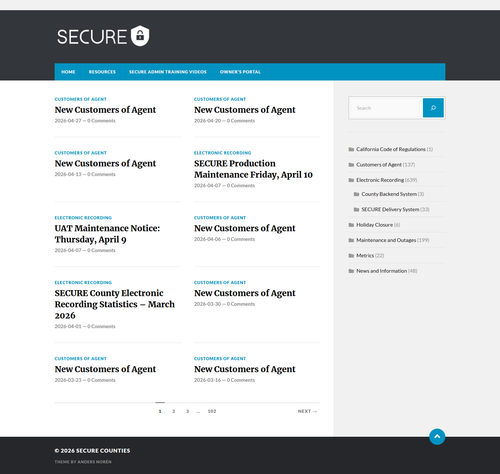The height and width of the screenshot is (474, 500).
Task: Click Electronic Recording tag above Recording Statistics post
Action: point(83,283)
